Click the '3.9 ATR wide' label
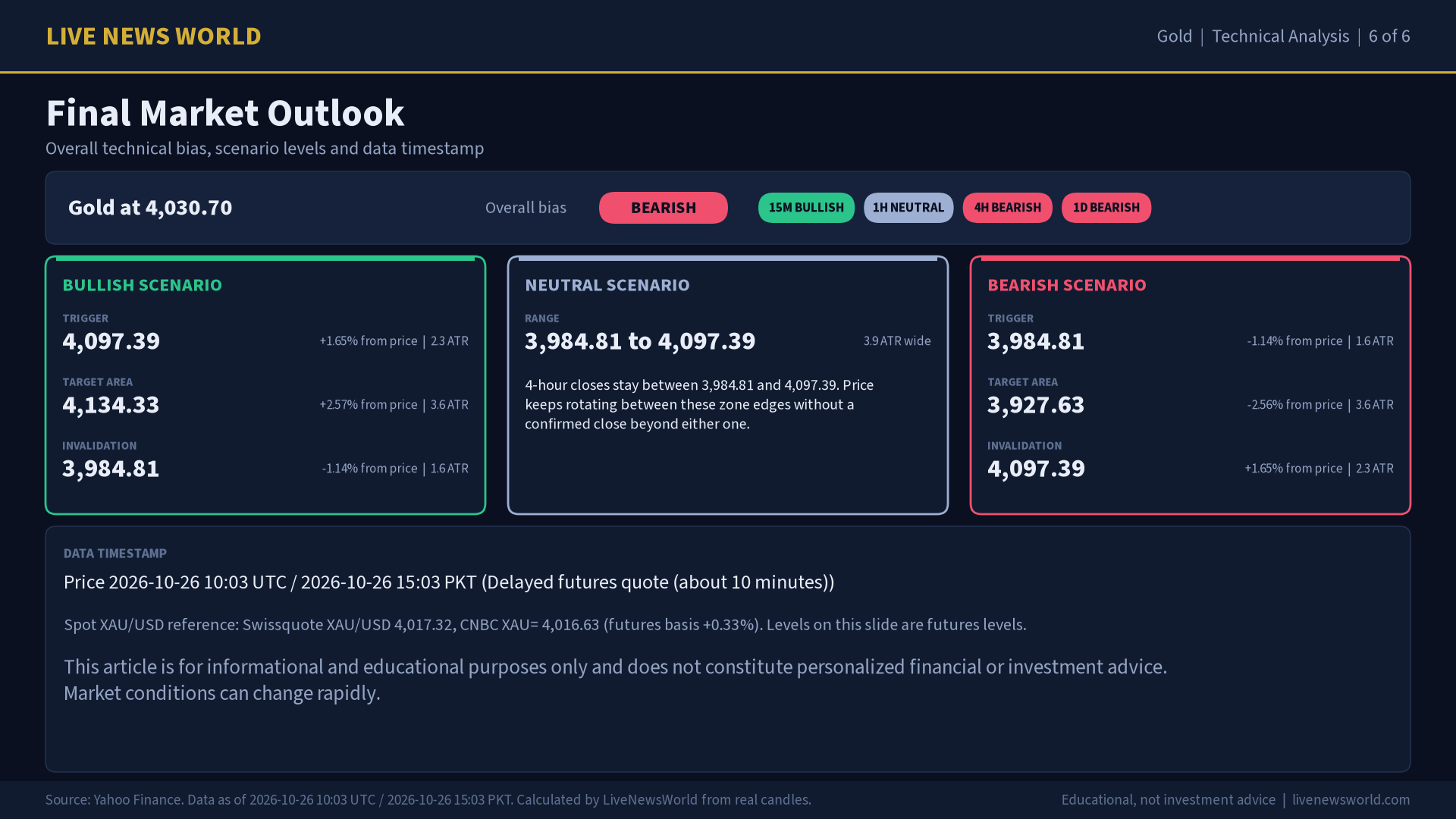 coord(897,341)
